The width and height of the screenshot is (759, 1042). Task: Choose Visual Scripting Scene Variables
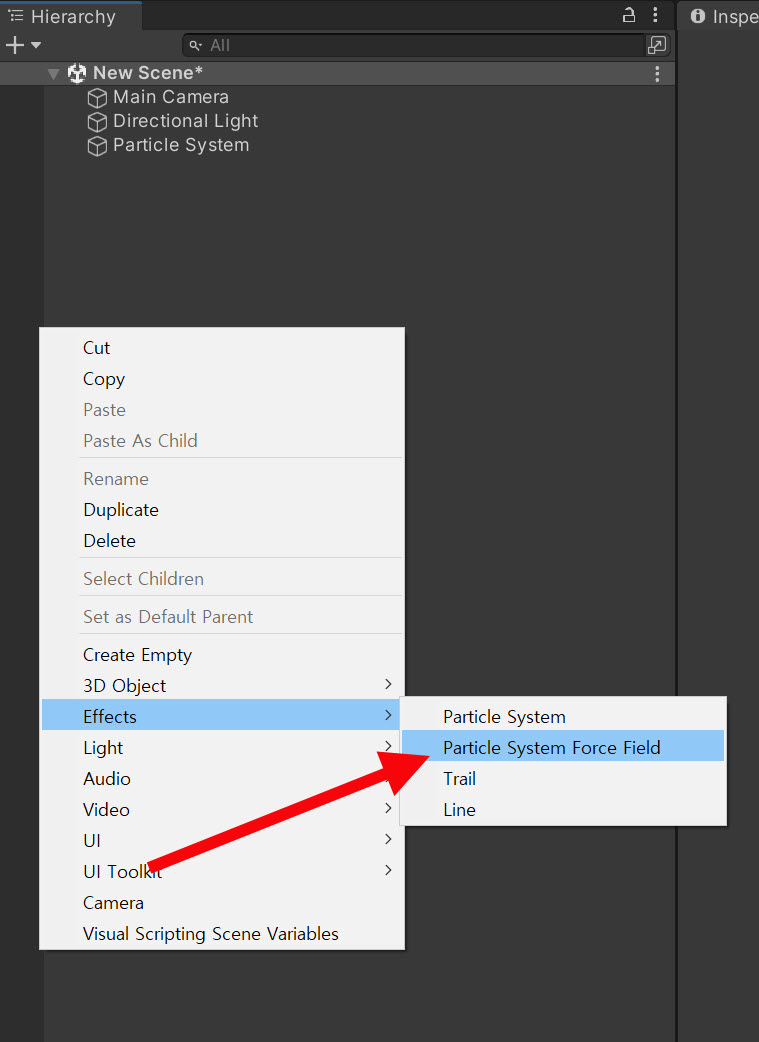(x=223, y=934)
